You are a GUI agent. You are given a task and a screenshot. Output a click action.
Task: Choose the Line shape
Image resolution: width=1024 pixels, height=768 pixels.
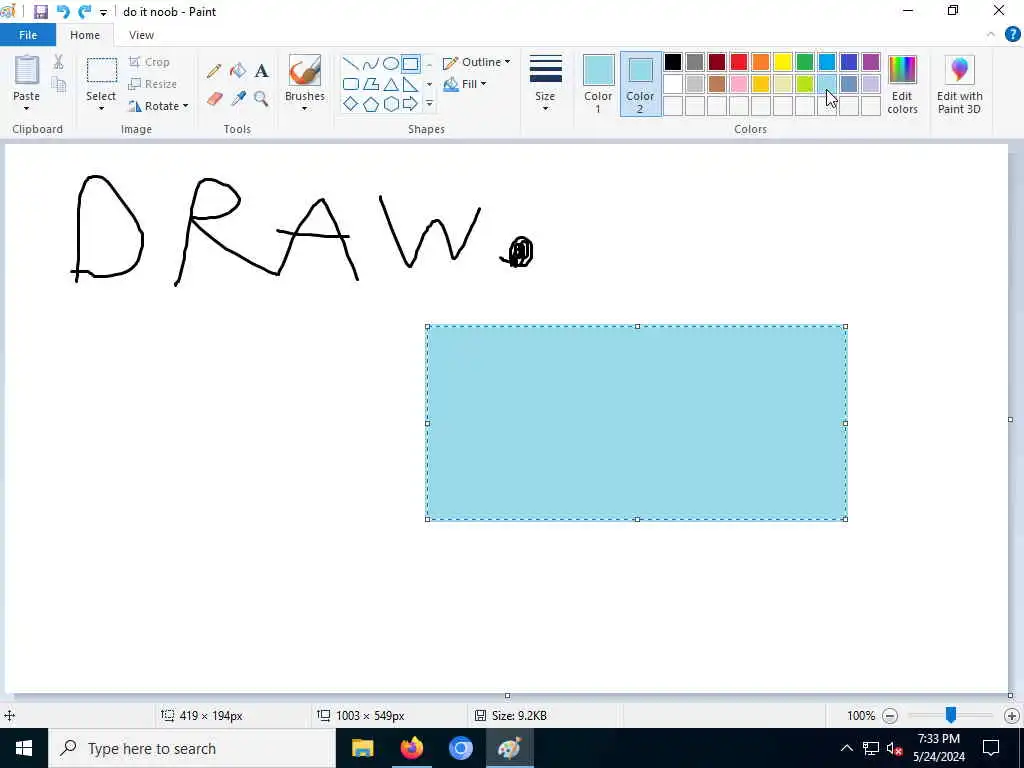coord(351,64)
